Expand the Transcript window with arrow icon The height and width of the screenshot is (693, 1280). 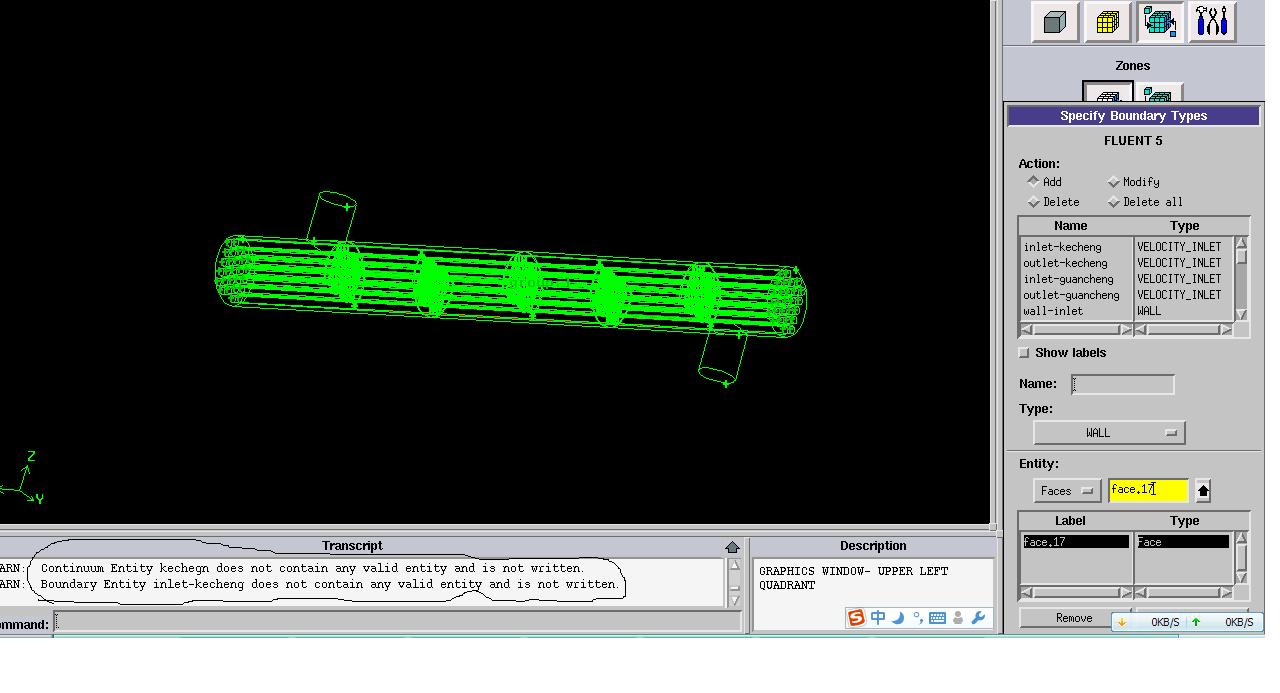coord(732,547)
